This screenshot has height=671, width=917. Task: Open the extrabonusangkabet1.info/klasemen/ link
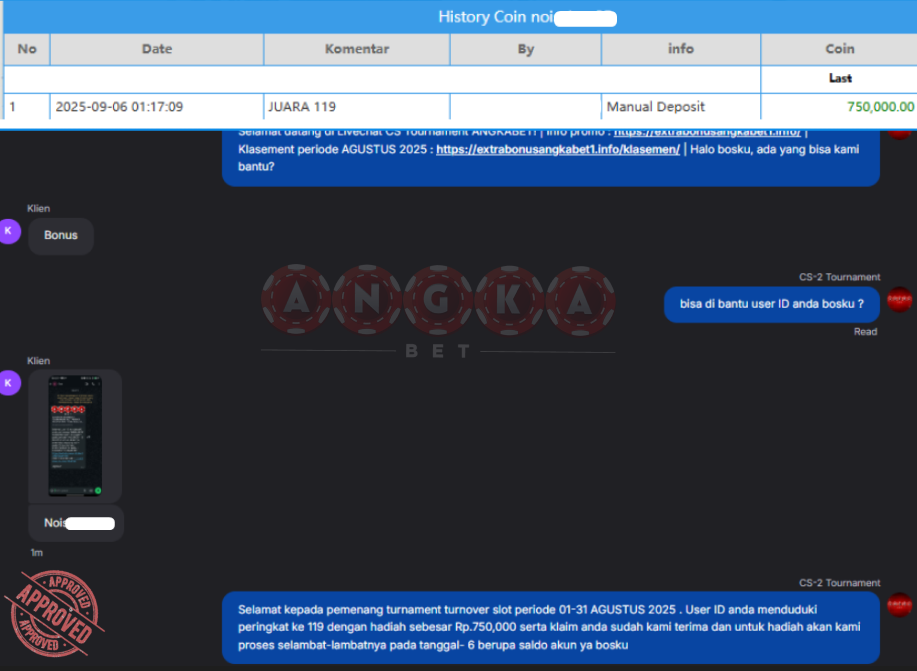point(558,149)
